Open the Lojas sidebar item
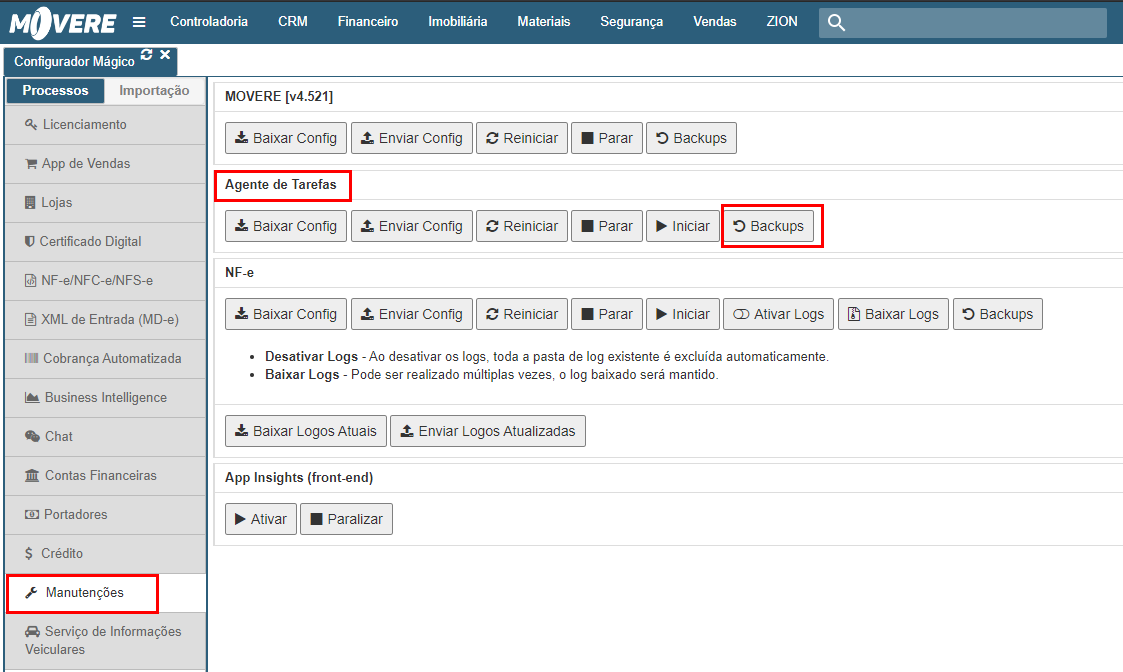Screen dimensions: 1123x672 [x=105, y=203]
